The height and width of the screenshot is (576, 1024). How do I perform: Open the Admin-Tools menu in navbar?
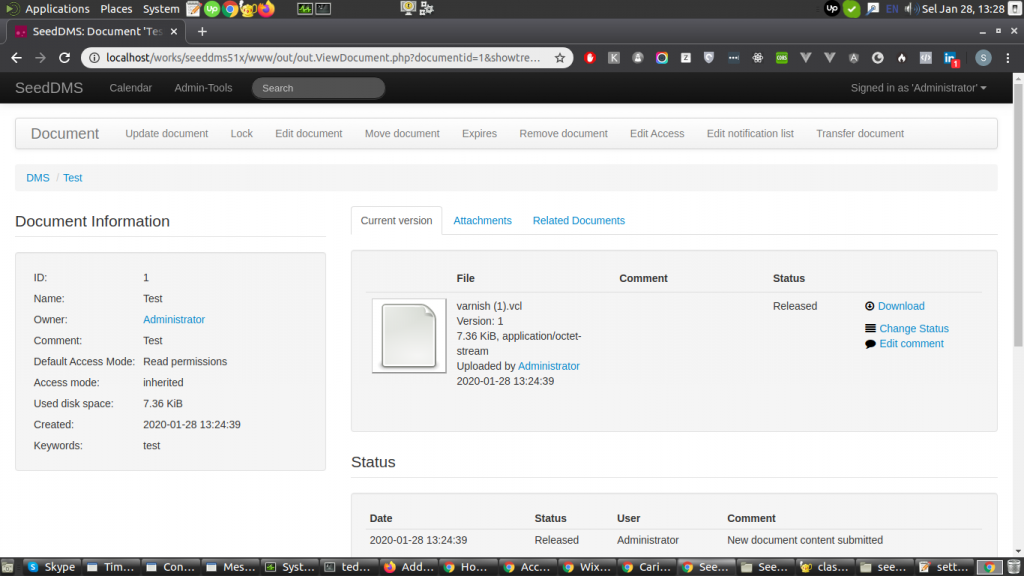tap(203, 88)
